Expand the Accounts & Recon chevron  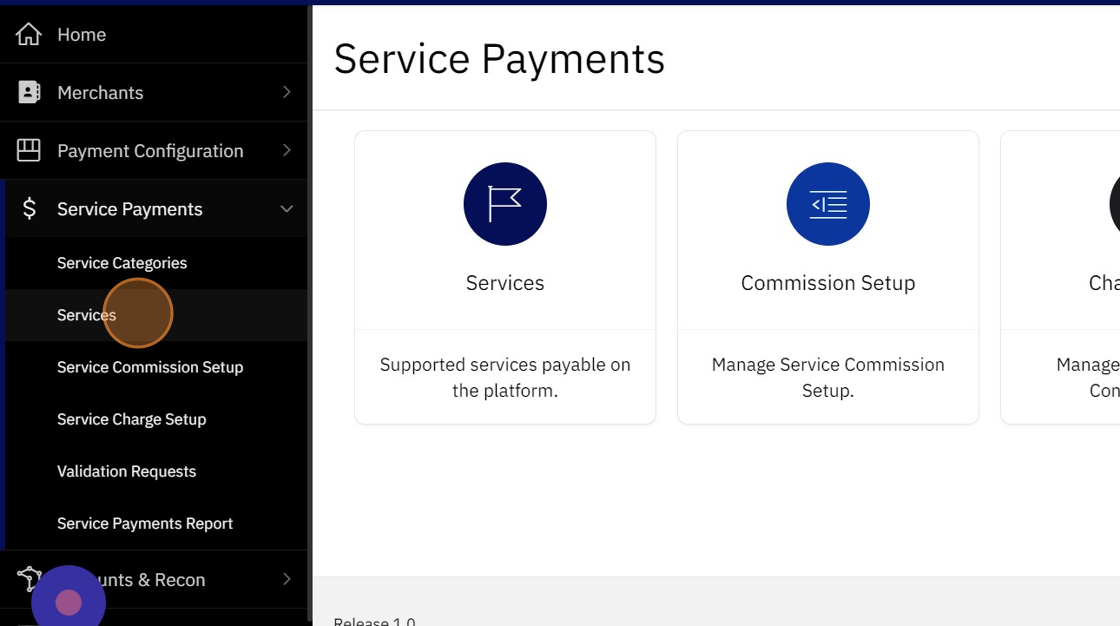point(286,579)
